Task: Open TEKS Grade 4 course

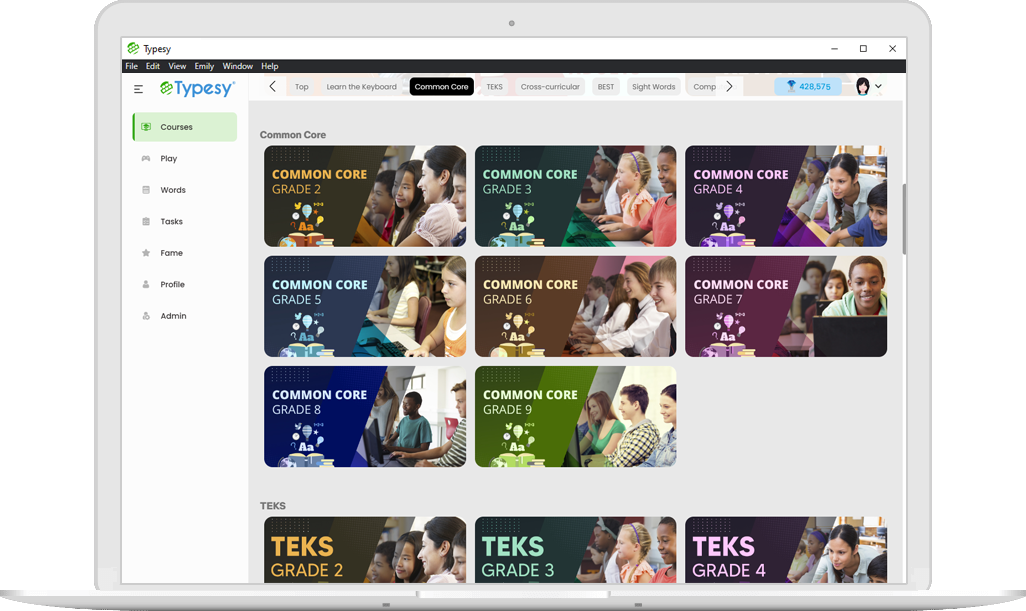Action: [x=786, y=550]
